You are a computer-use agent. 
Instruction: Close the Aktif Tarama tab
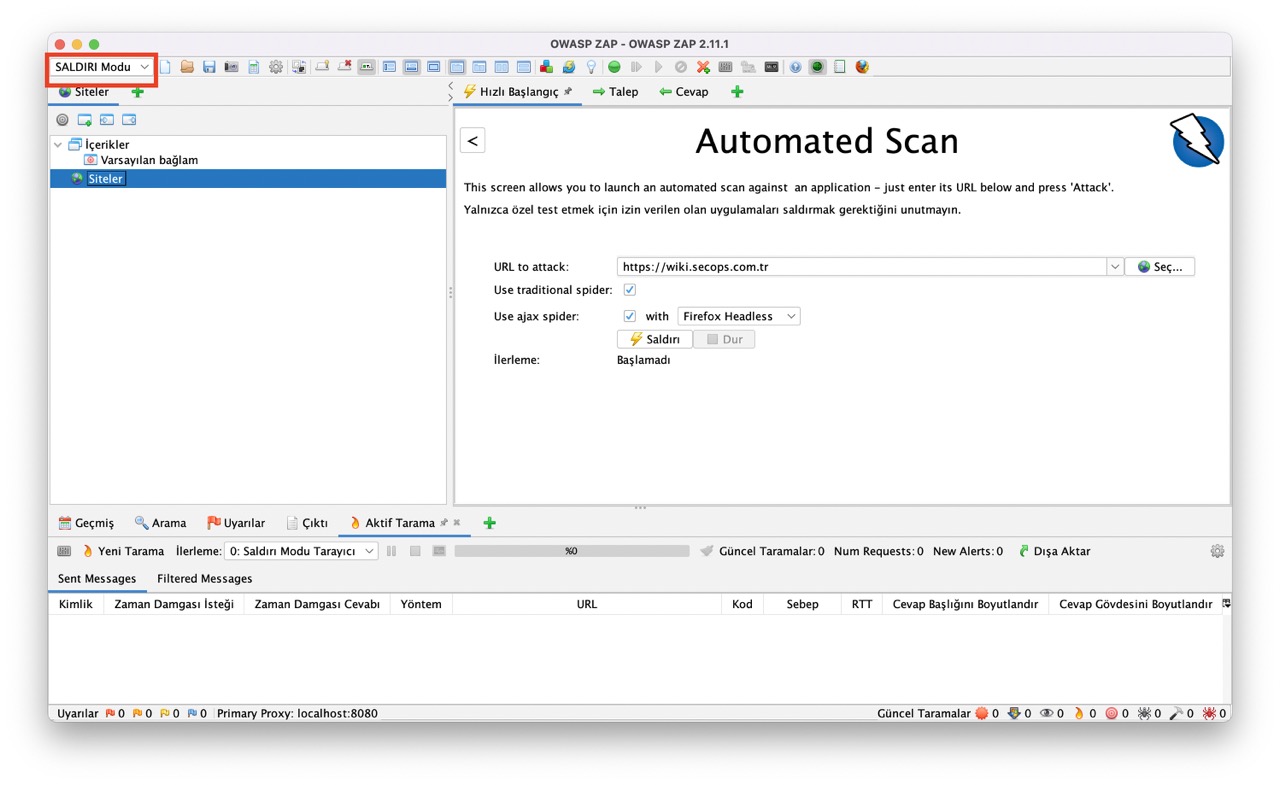[x=457, y=522]
